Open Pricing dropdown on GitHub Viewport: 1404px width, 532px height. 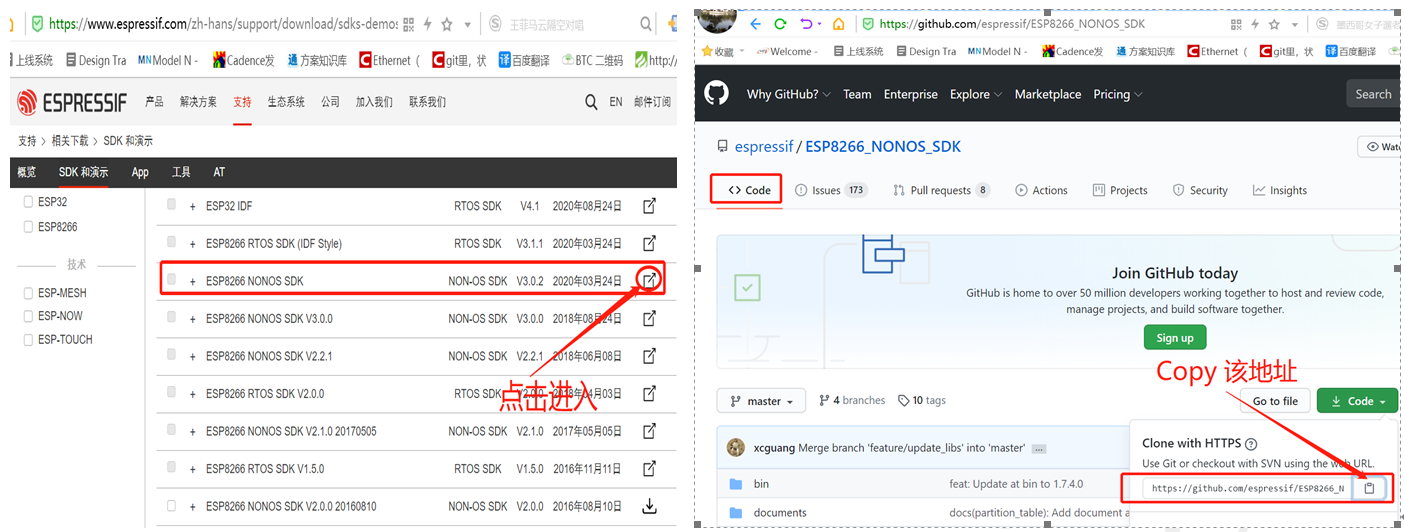pos(1118,94)
